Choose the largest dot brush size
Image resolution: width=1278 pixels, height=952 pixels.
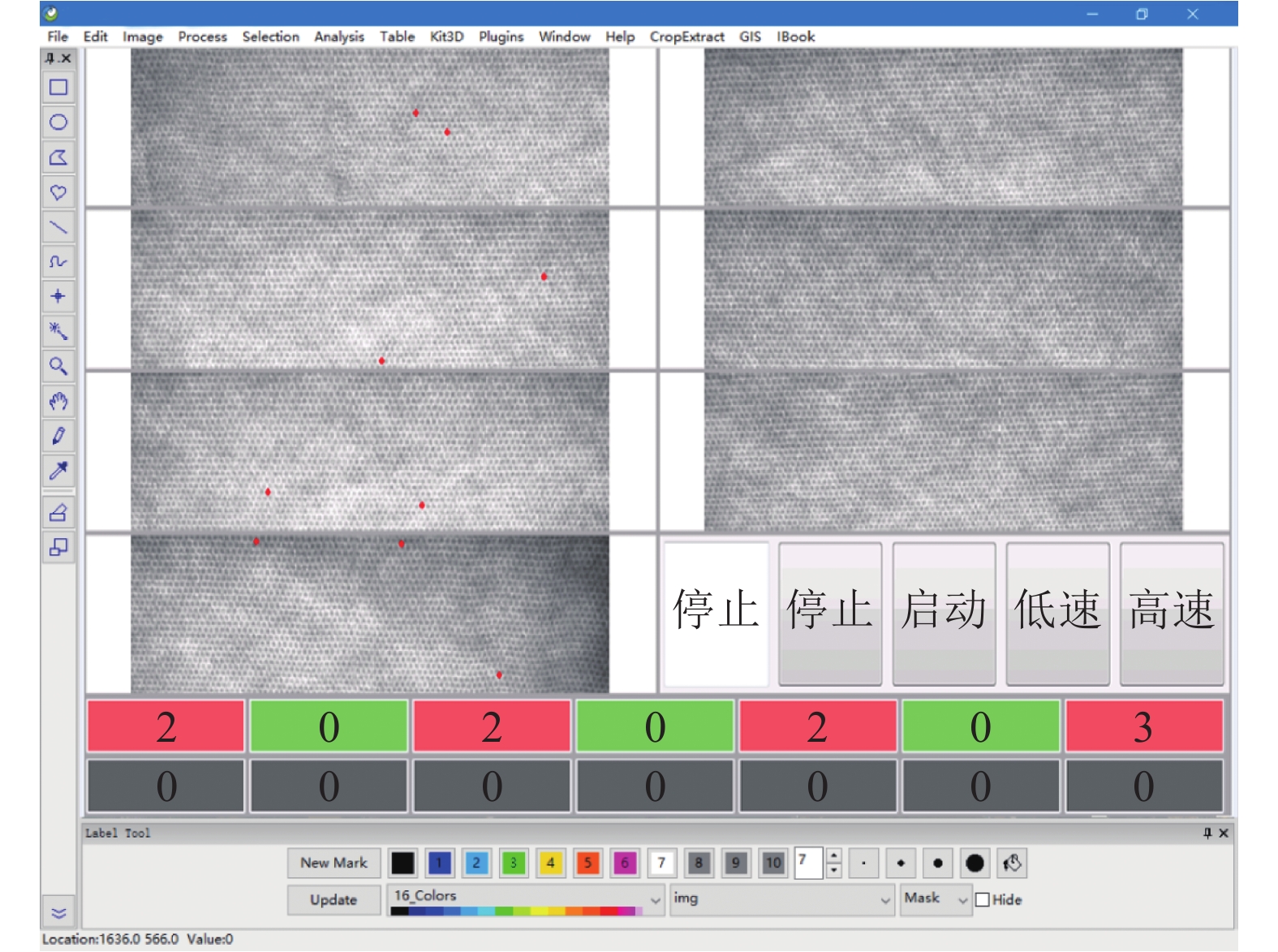click(975, 864)
